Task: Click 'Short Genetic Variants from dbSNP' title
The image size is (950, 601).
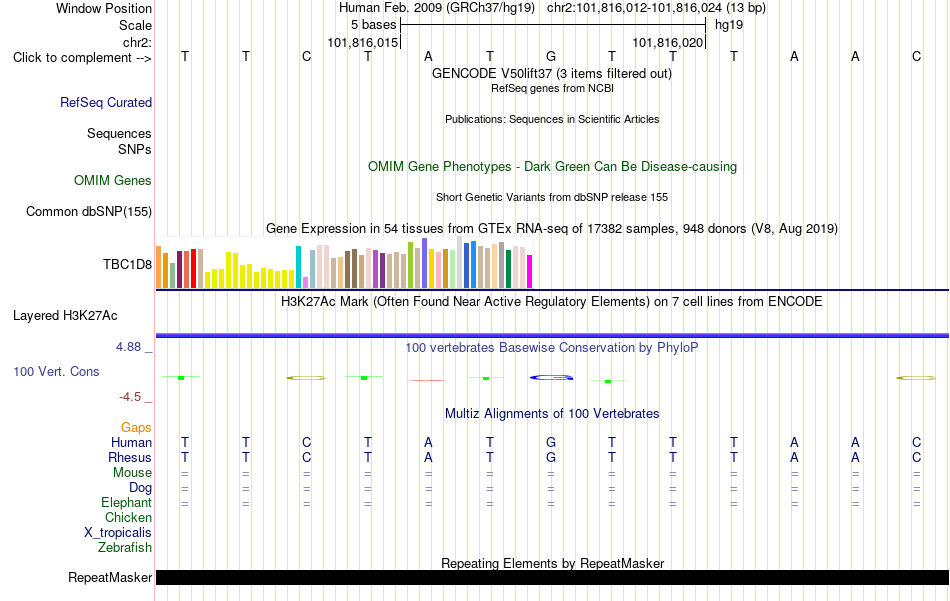Action: 552,198
